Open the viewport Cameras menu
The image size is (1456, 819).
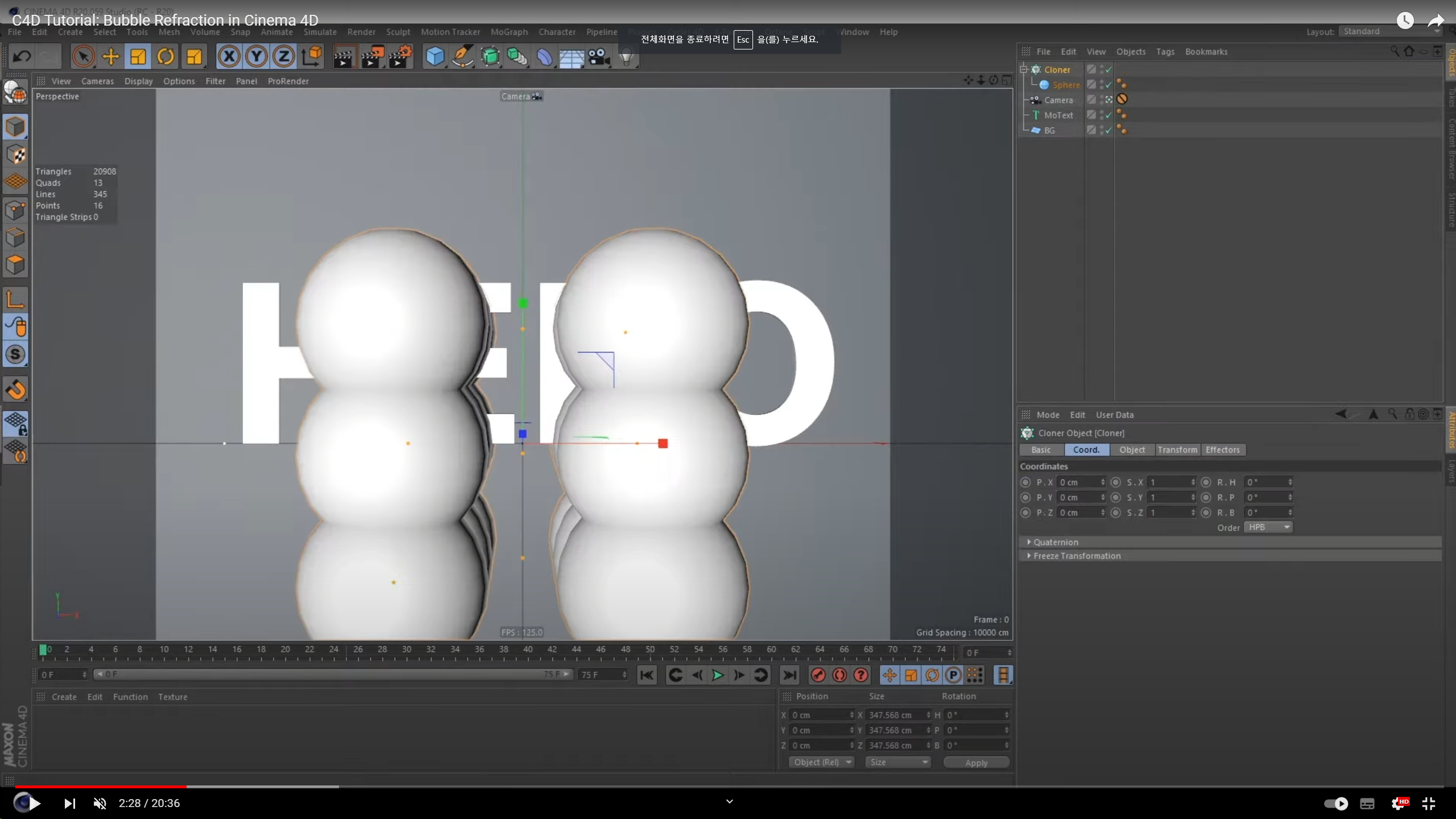tap(97, 81)
